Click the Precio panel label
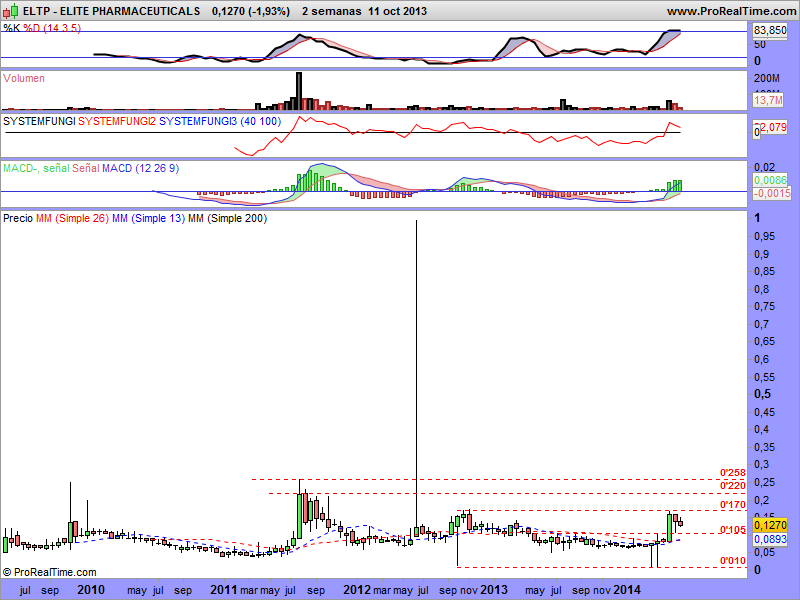This screenshot has height=600, width=800. (x=18, y=218)
